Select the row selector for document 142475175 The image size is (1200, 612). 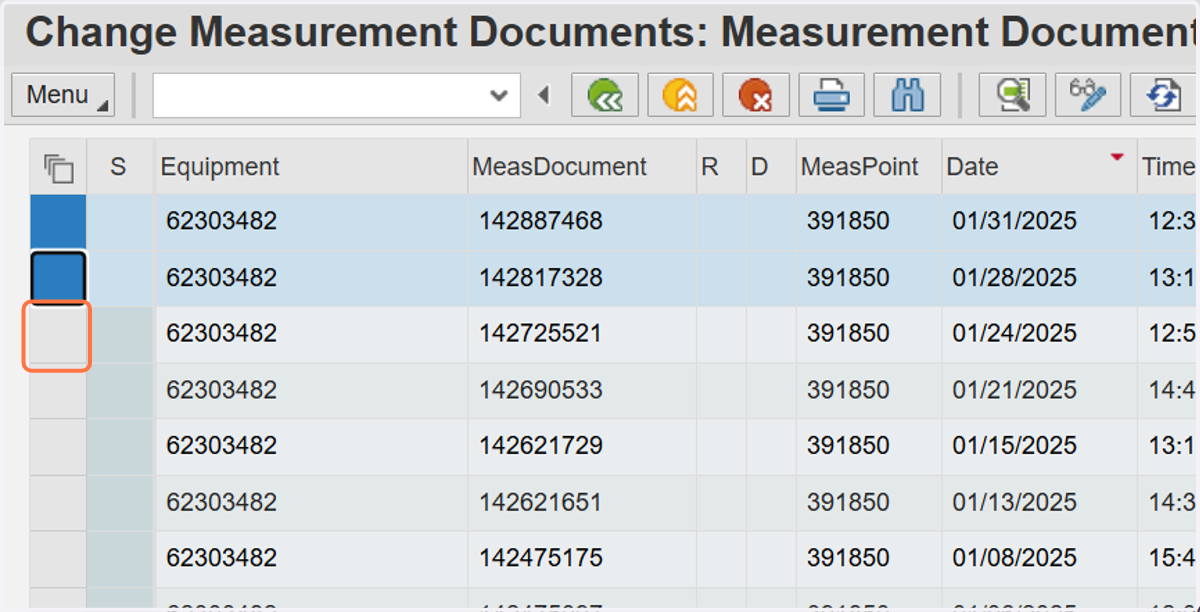pos(59,558)
